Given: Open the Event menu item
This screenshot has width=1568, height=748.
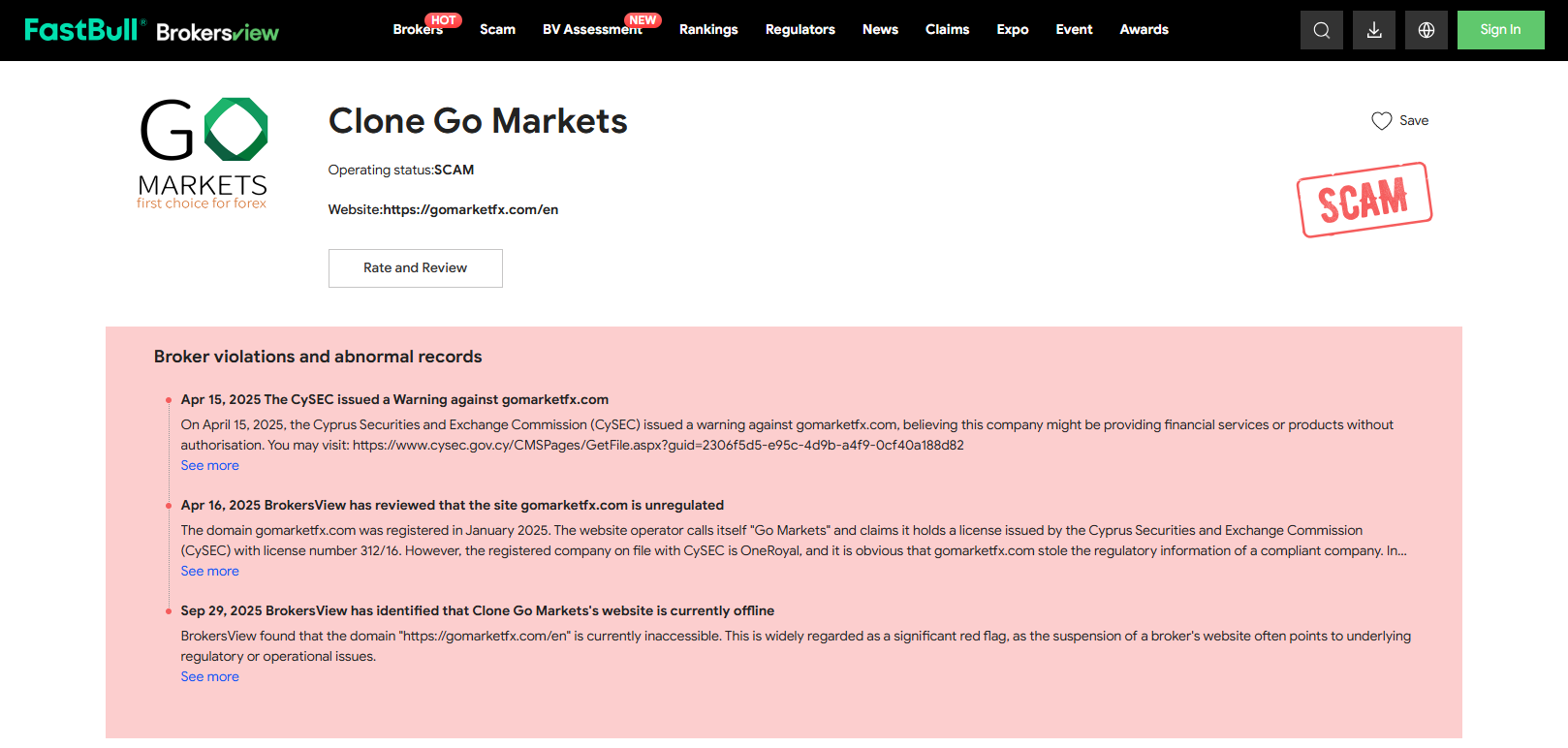Looking at the screenshot, I should [x=1074, y=30].
